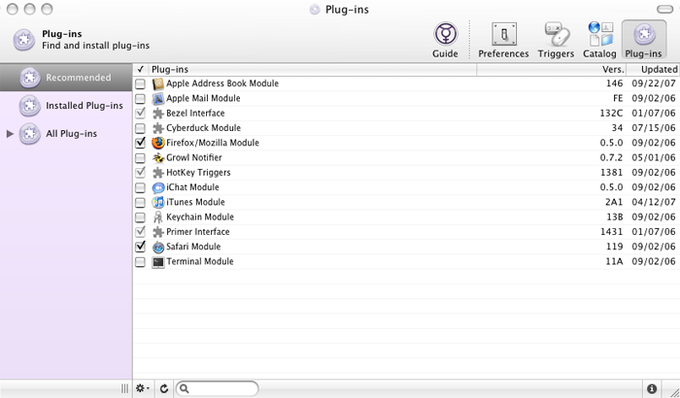This screenshot has height=398, width=680.
Task: Select Installed Plug-ins in the sidebar
Action: click(66, 106)
